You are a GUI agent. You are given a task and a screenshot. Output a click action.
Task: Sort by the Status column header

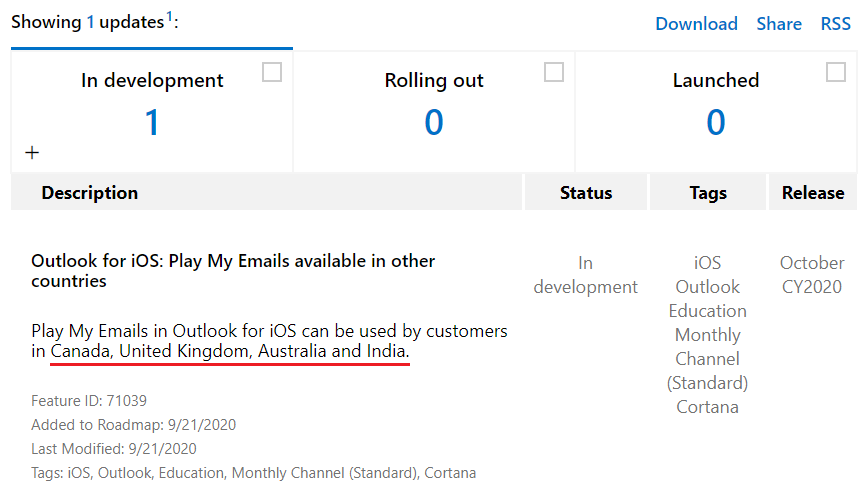[x=586, y=193]
